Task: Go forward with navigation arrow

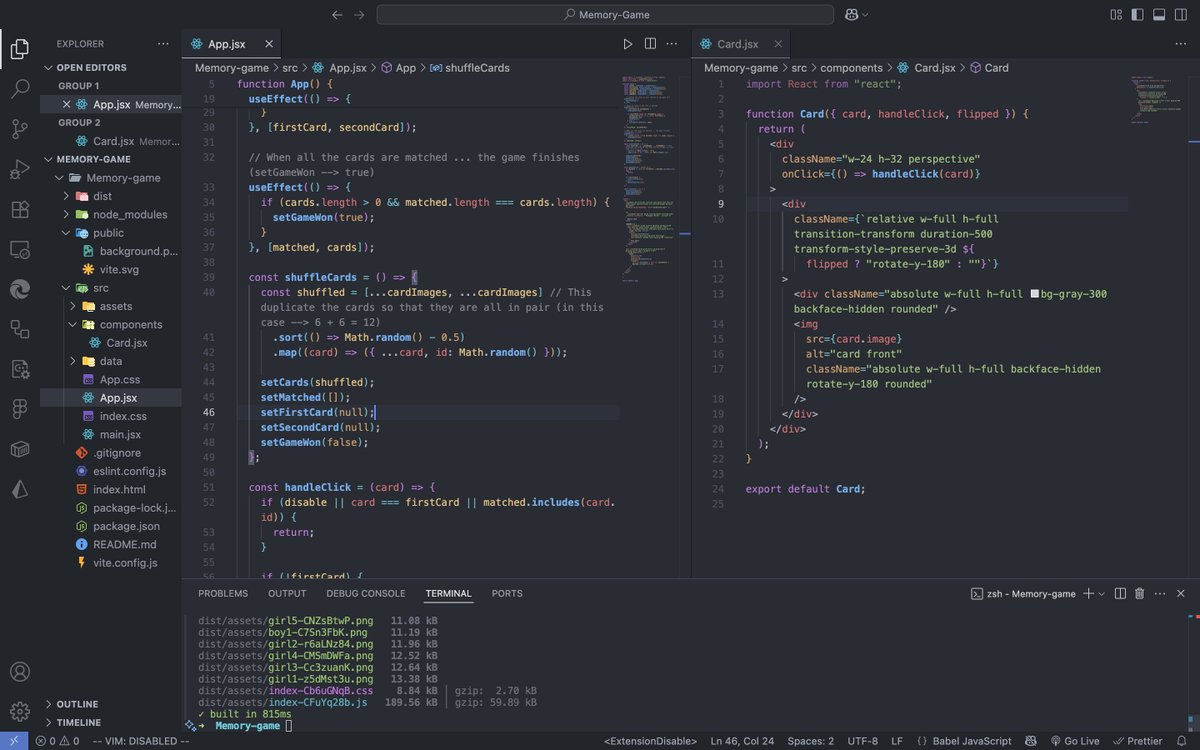Action: coord(359,15)
